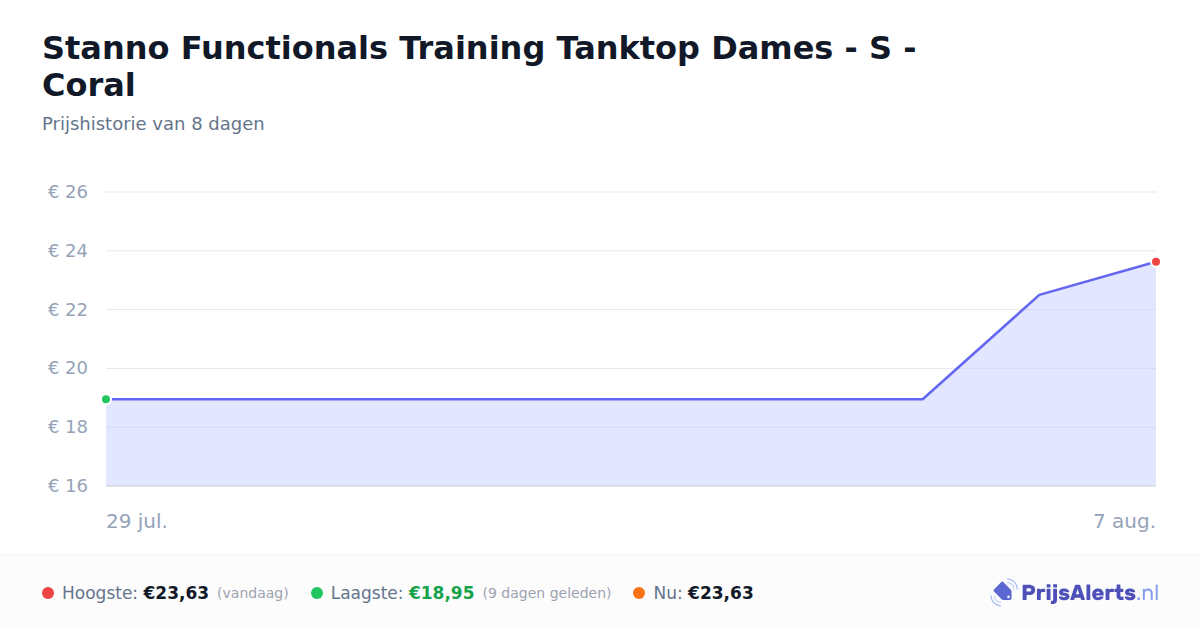This screenshot has height=630, width=1200.
Task: Click the € 16 y-axis label
Action: (x=68, y=486)
